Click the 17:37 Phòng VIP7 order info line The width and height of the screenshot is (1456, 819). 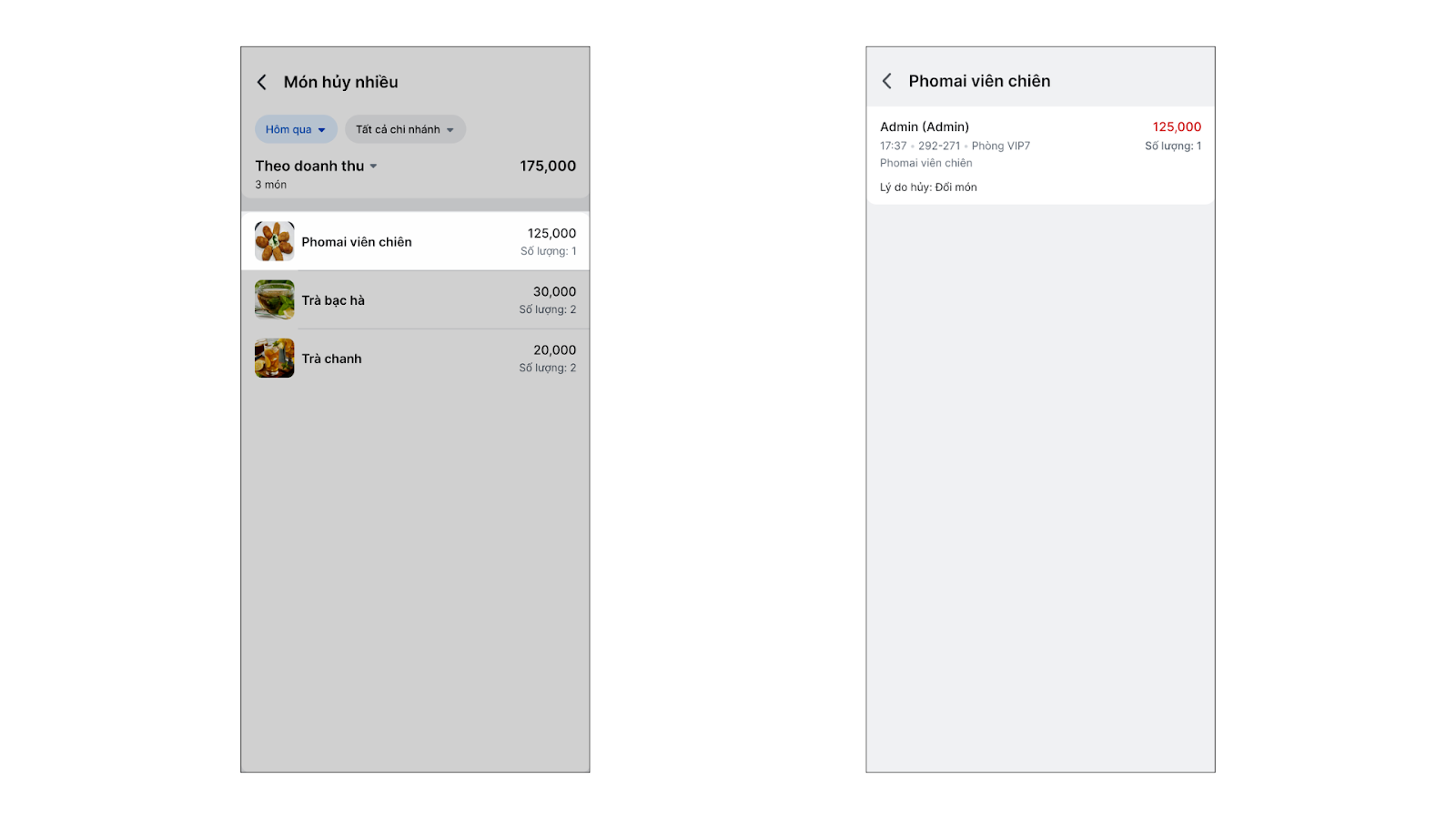(955, 146)
